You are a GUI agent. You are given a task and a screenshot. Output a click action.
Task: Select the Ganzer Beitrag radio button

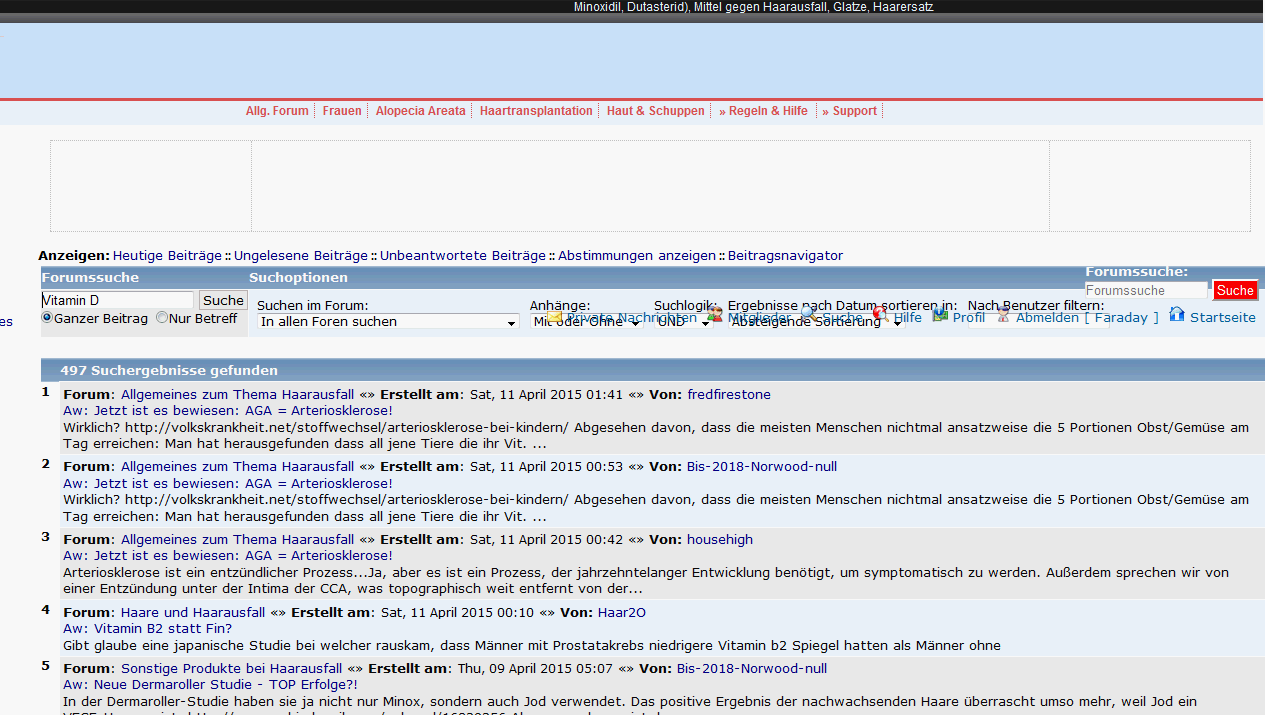[x=47, y=318]
